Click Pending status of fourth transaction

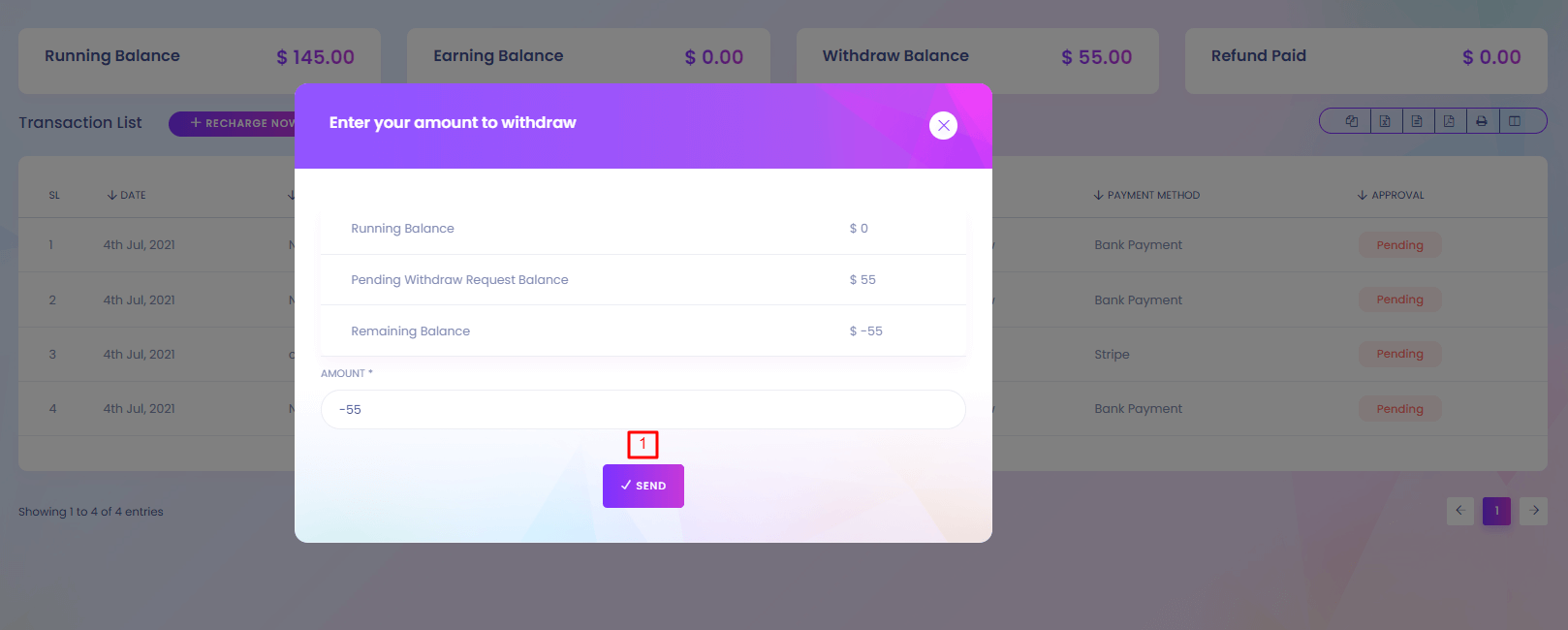click(1399, 409)
